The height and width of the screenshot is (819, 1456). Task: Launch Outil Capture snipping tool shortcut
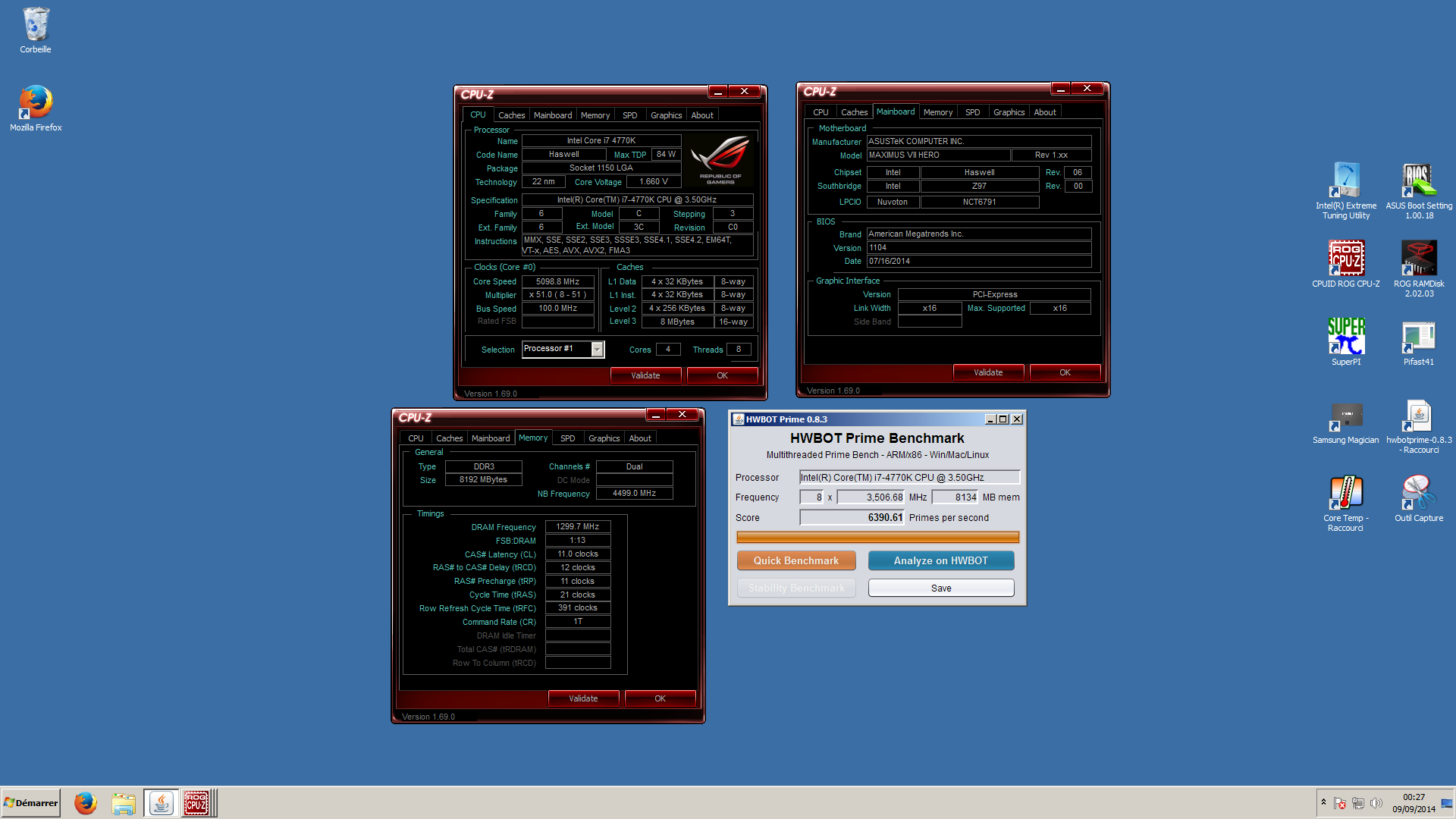[1419, 498]
